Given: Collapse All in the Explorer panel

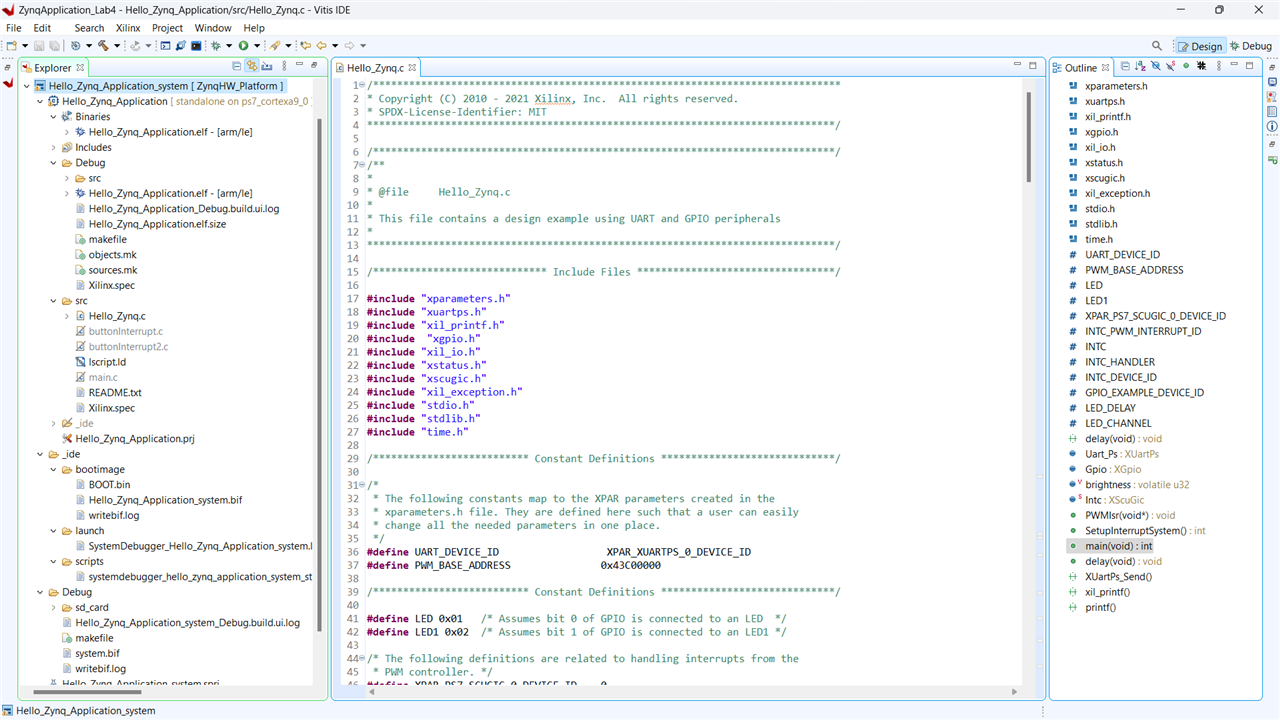Looking at the screenshot, I should 236,66.
